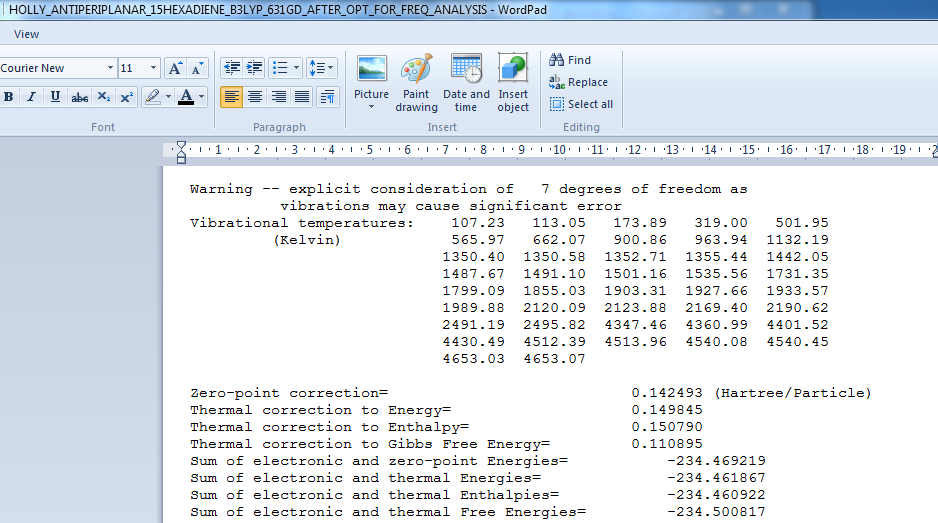Choose Select all in Editing group

(x=581, y=104)
